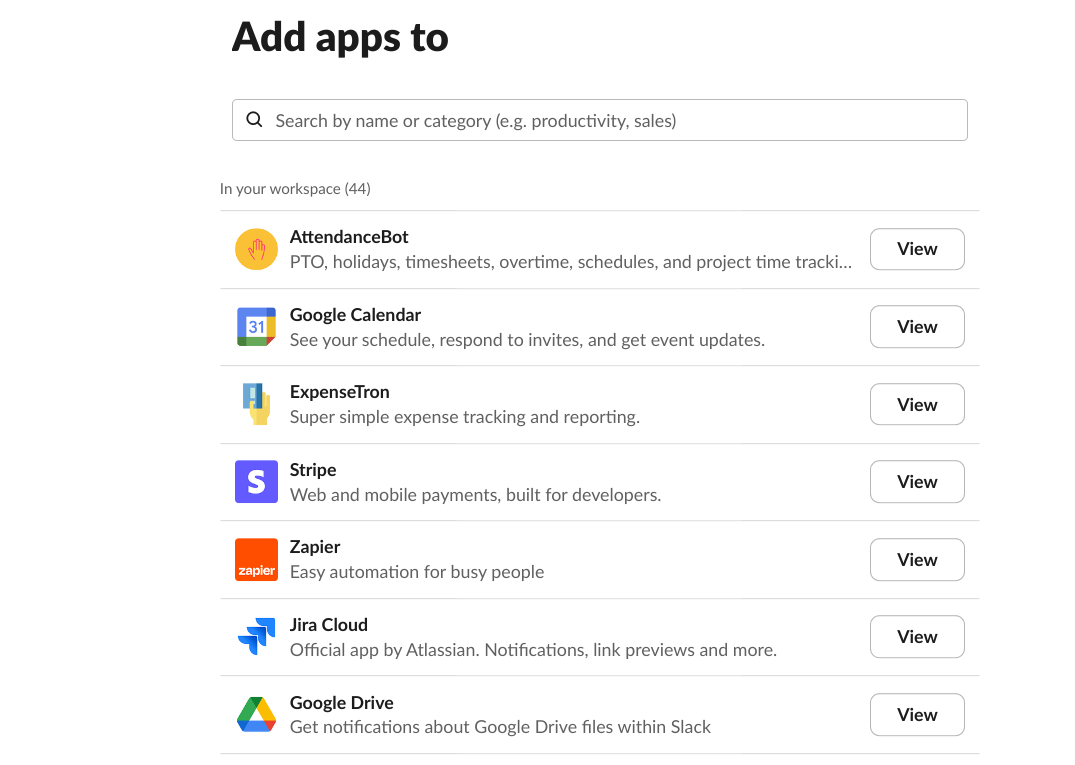The height and width of the screenshot is (765, 1075).
Task: Click the Jira Cloud app icon
Action: coord(256,637)
